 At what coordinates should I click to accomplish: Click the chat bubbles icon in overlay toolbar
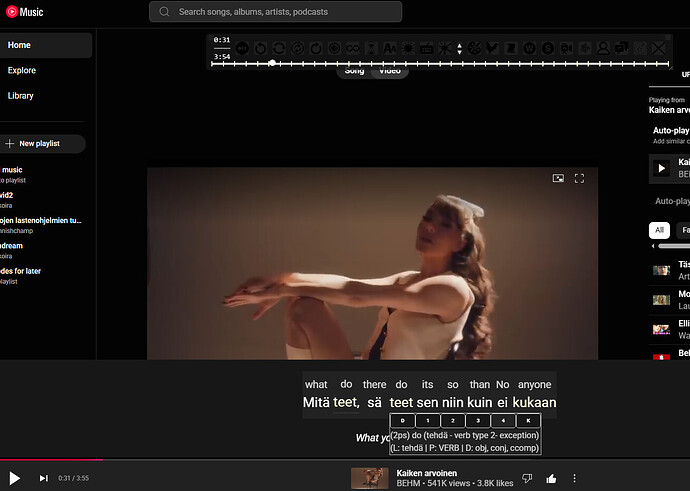622,48
